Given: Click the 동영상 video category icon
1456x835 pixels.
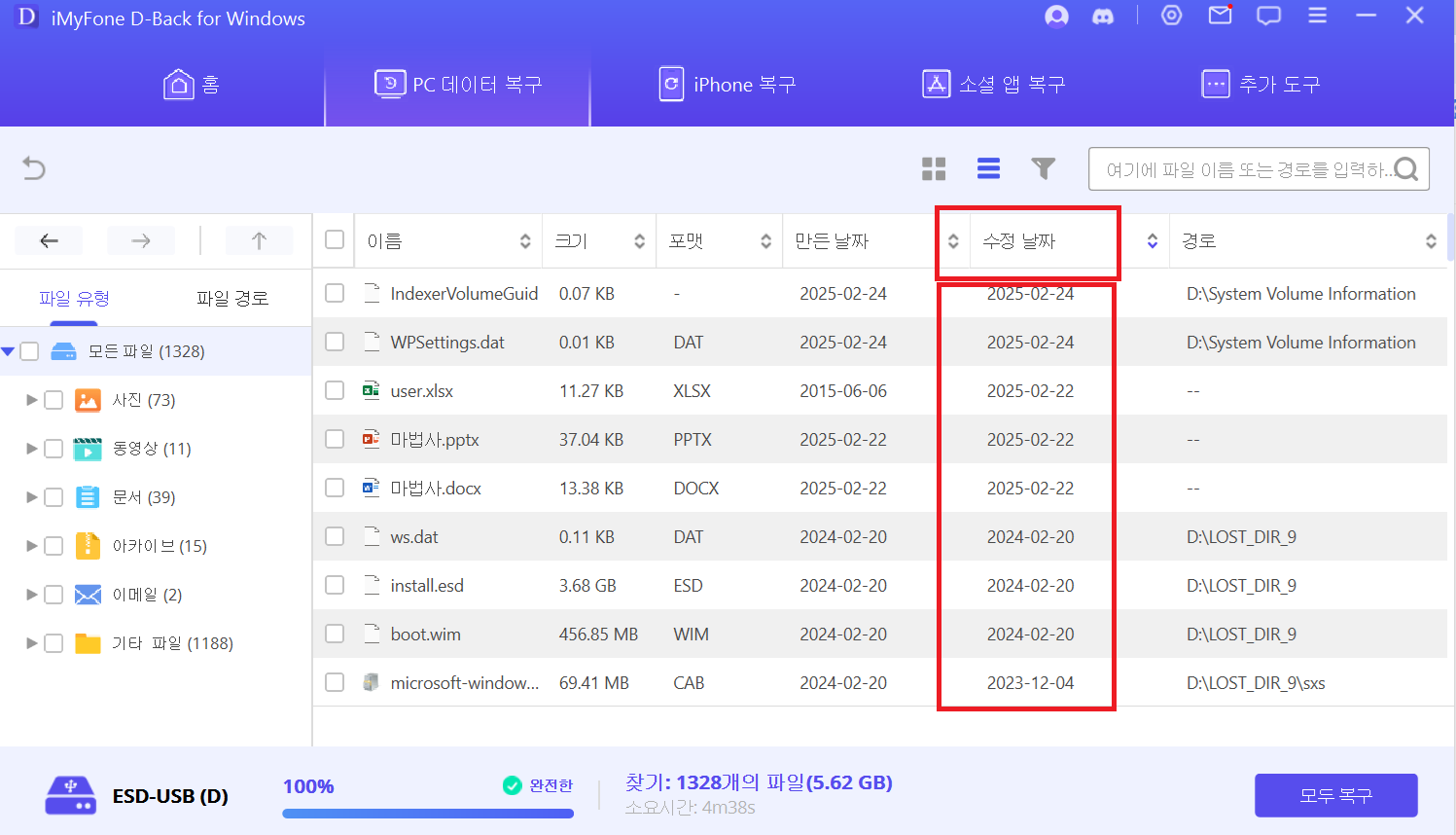Looking at the screenshot, I should pos(88,449).
